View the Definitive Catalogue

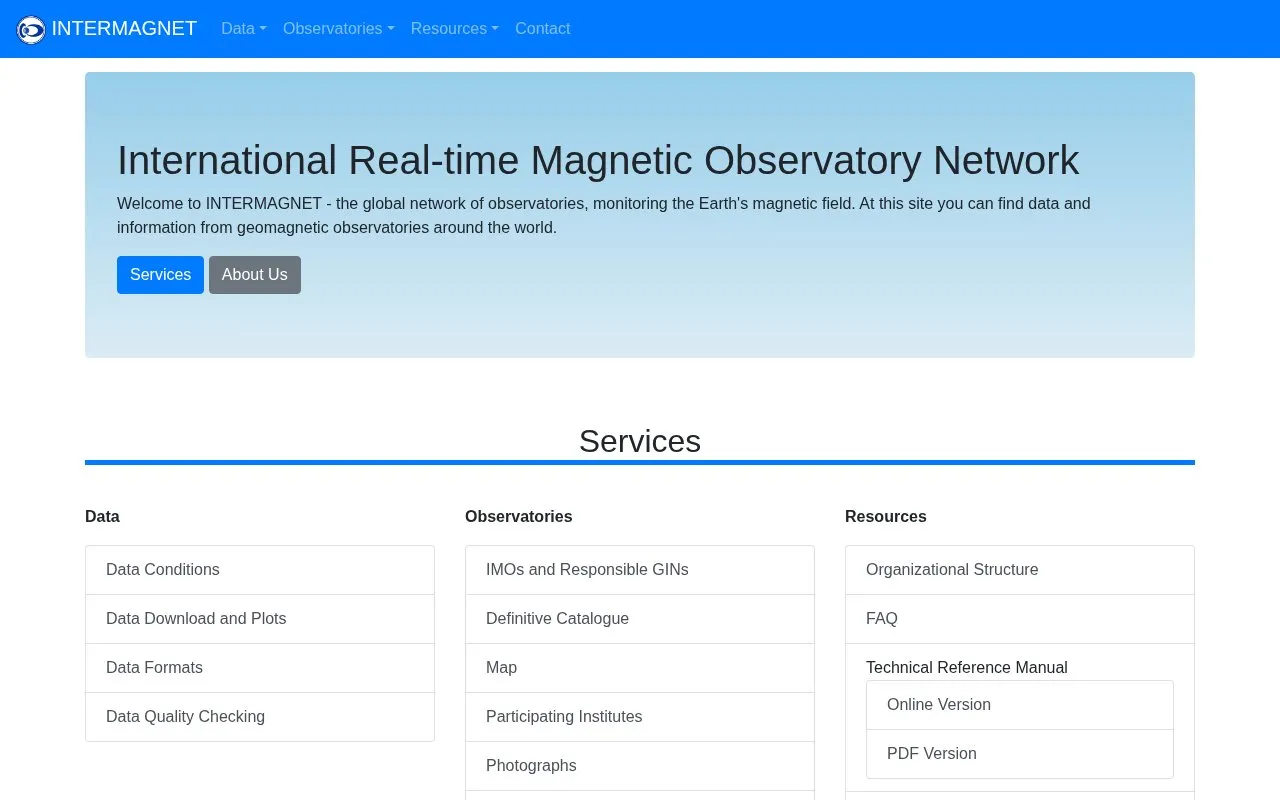point(640,619)
